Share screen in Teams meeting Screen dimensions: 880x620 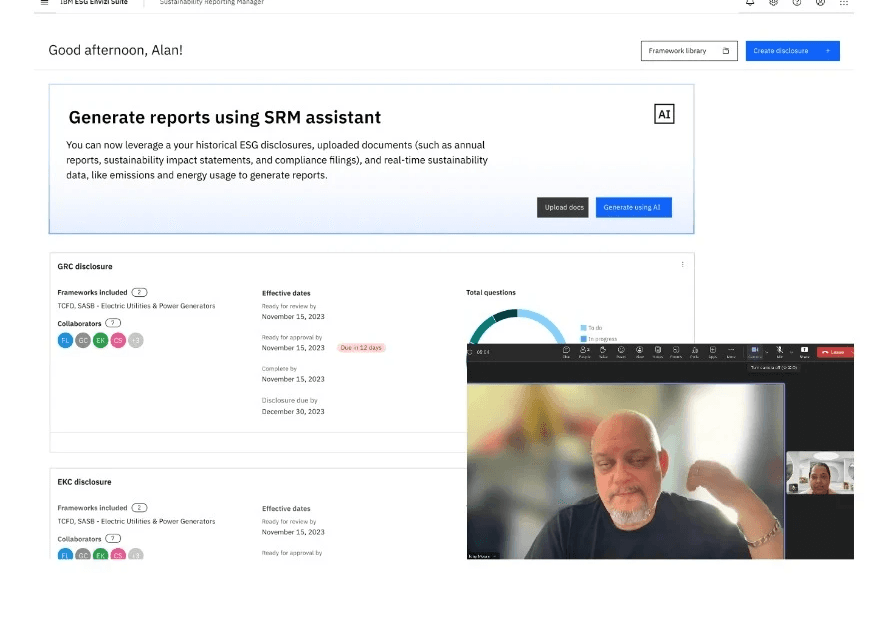click(x=804, y=352)
